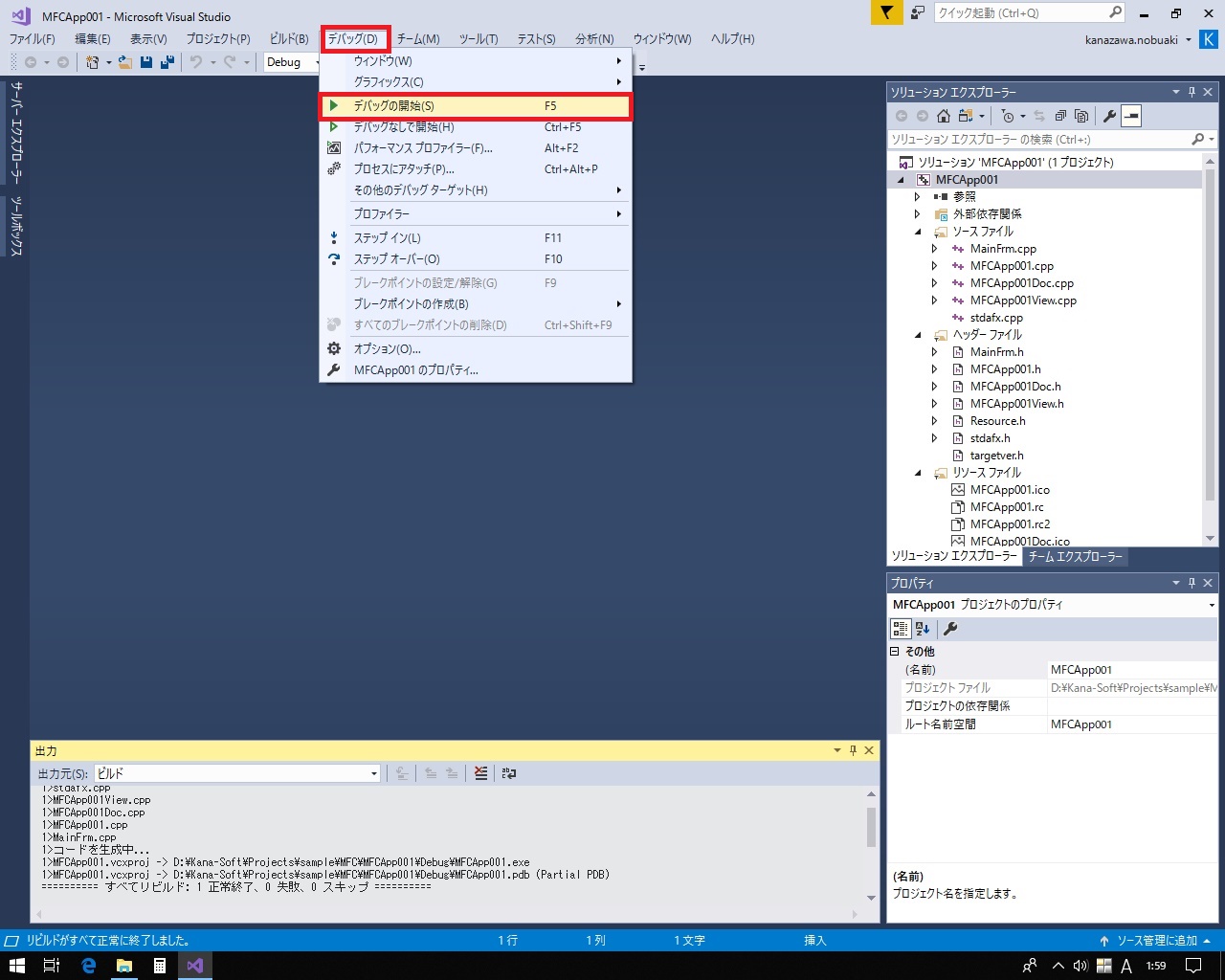Switch to チーム エクスプローラー tab
Viewport: 1225px width, 980px height.
[x=1075, y=557]
